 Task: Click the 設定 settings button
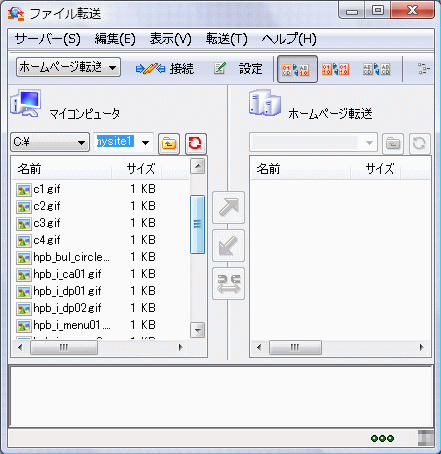(x=238, y=69)
